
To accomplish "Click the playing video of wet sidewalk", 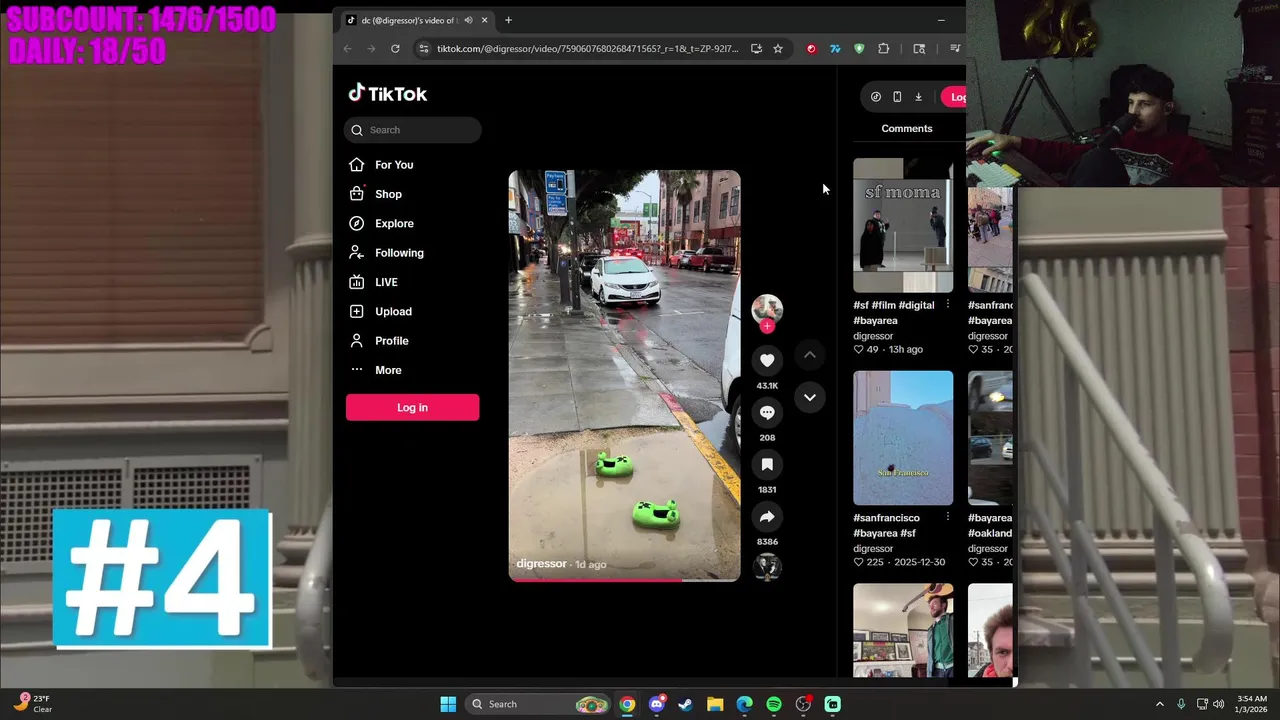I will 624,375.
